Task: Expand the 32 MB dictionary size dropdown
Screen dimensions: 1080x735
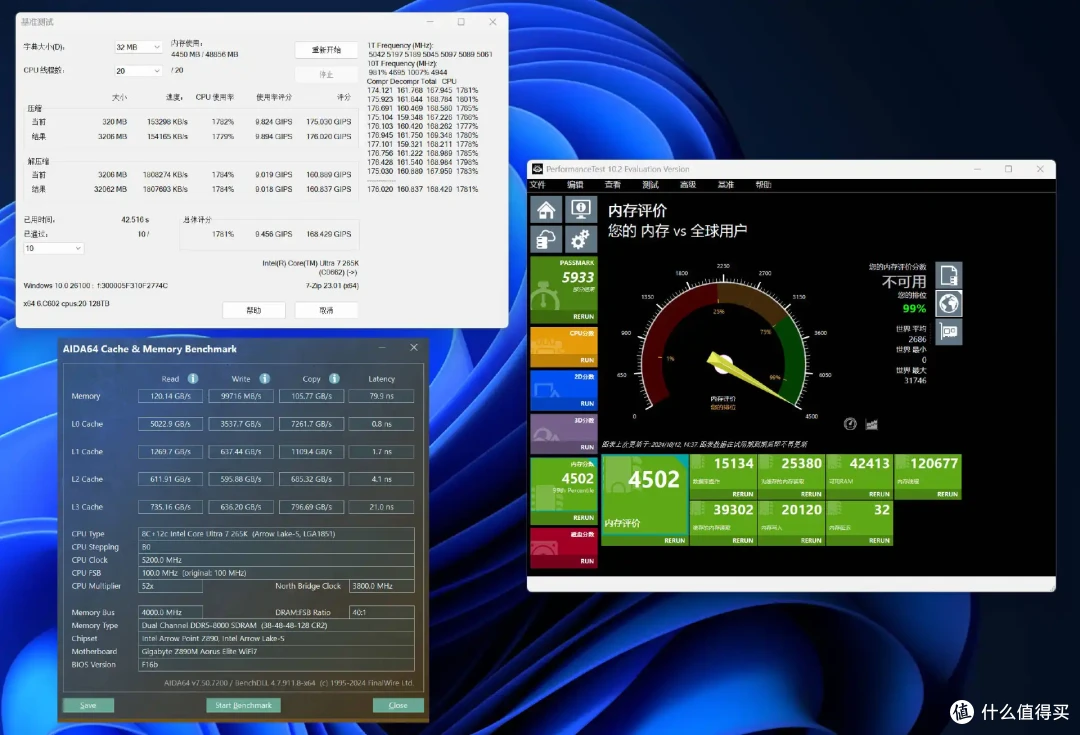Action: [138, 47]
